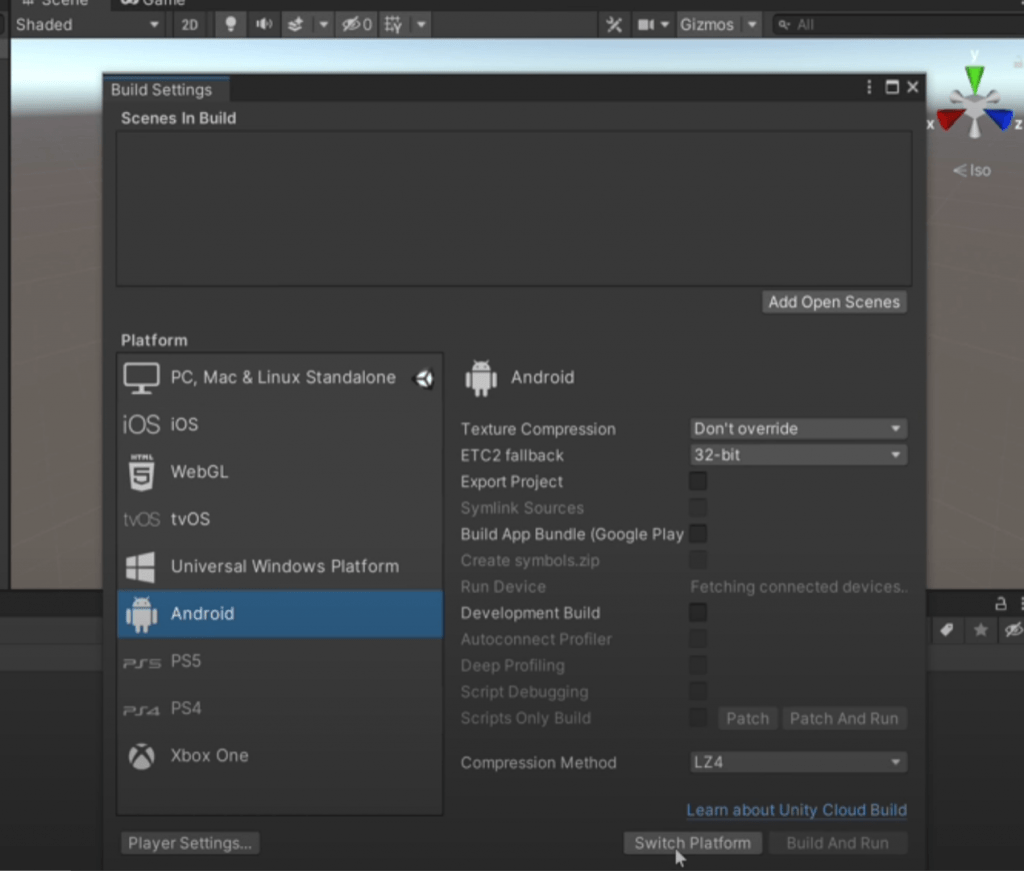Select PS5 platform
1024x871 pixels.
tap(280, 661)
